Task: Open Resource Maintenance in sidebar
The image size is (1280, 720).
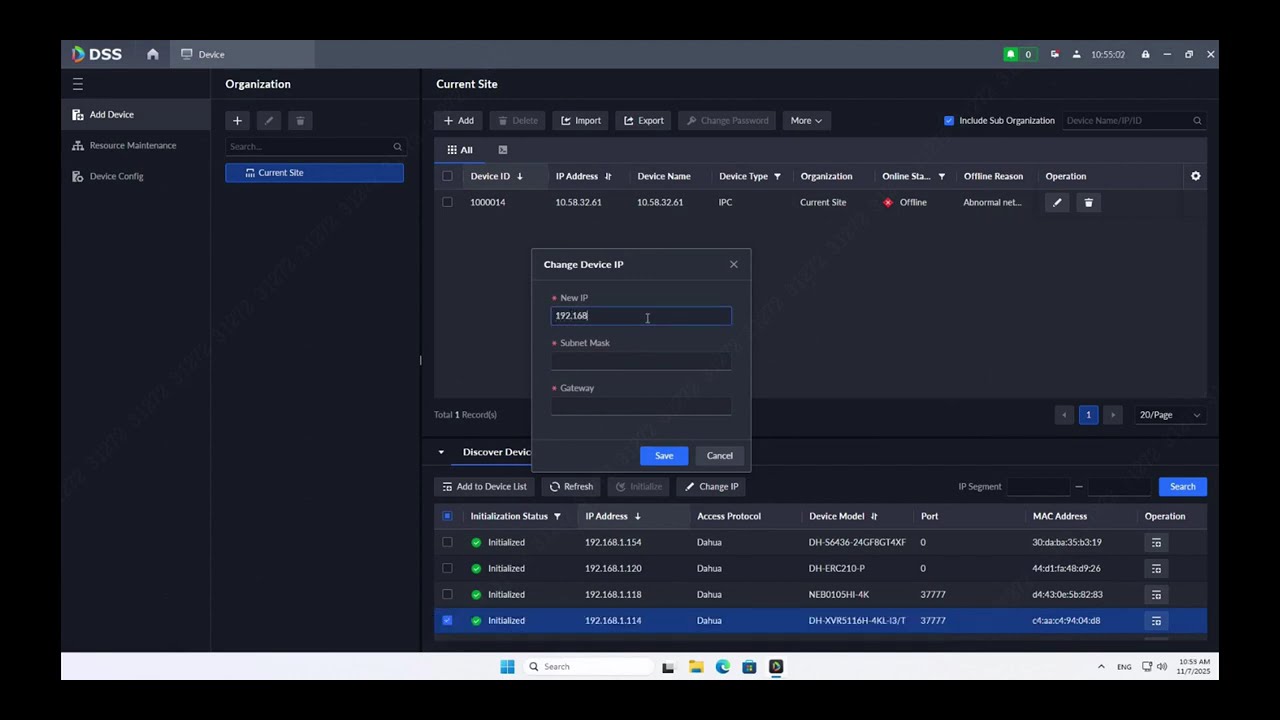Action: click(x=136, y=146)
